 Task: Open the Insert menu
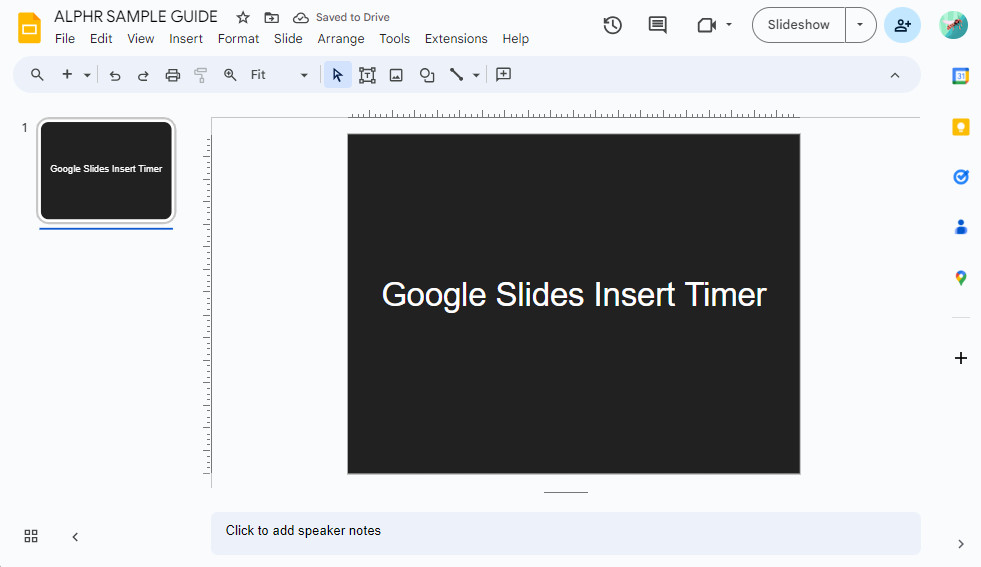pos(186,39)
